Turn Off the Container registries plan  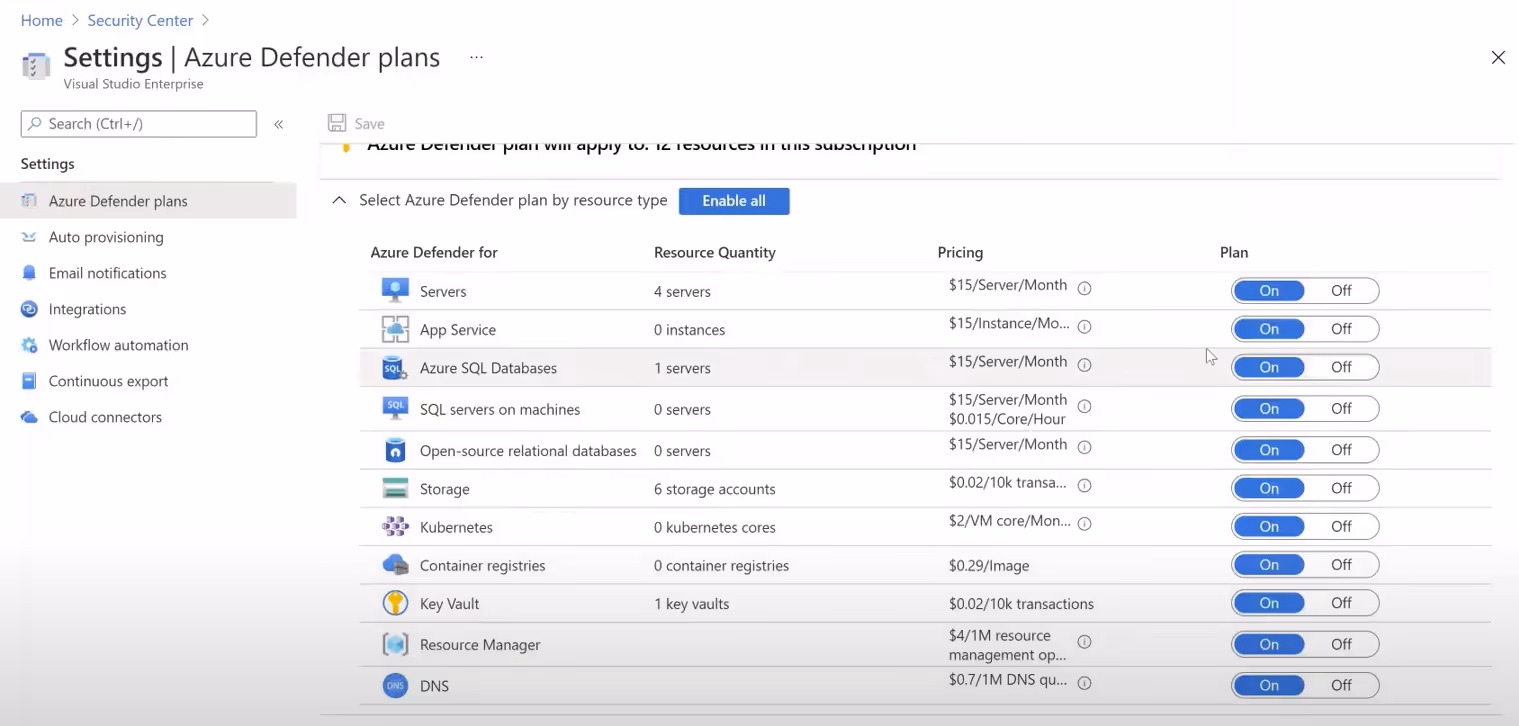[1341, 565]
